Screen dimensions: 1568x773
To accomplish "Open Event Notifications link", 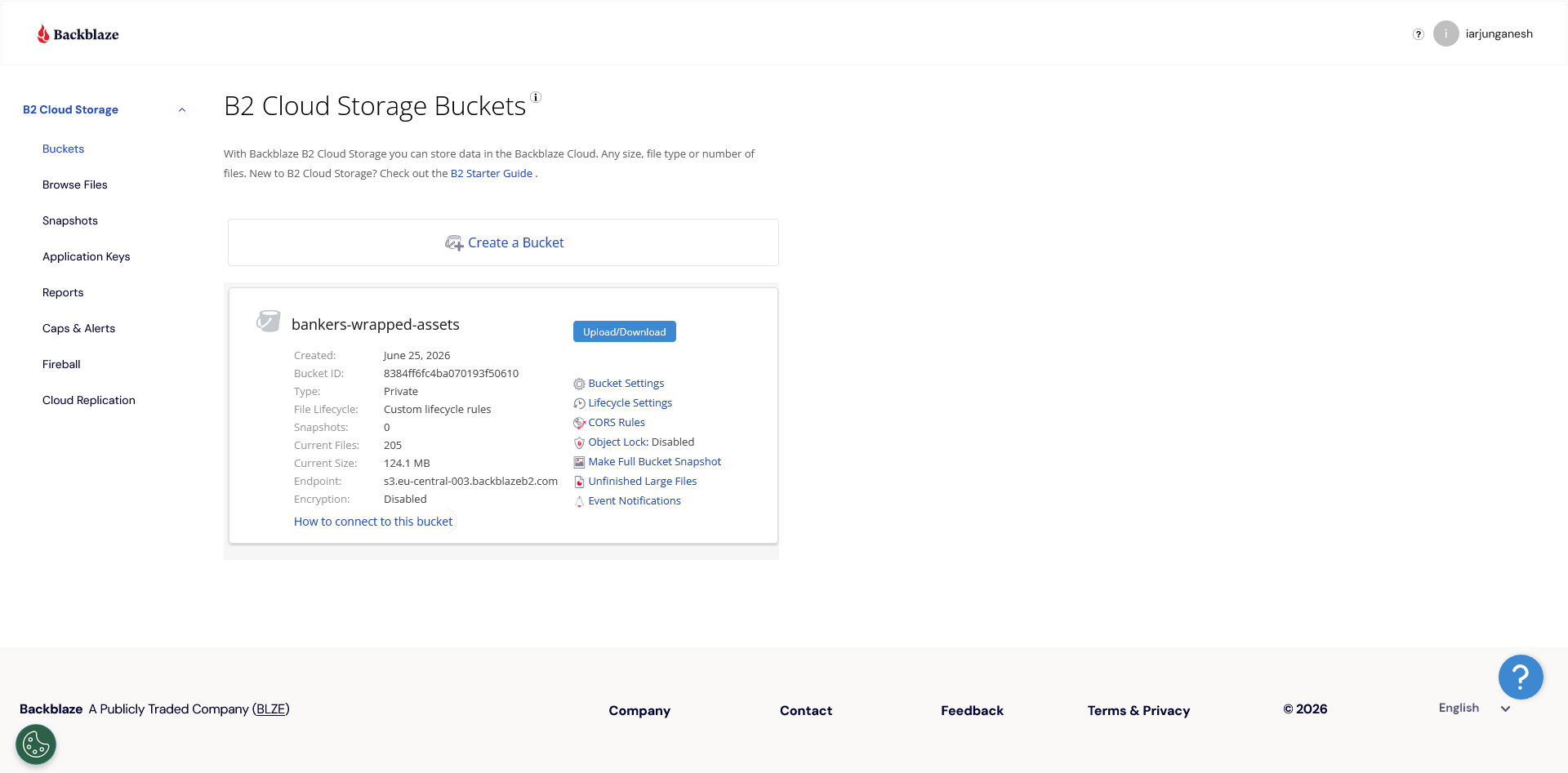I will (x=635, y=500).
